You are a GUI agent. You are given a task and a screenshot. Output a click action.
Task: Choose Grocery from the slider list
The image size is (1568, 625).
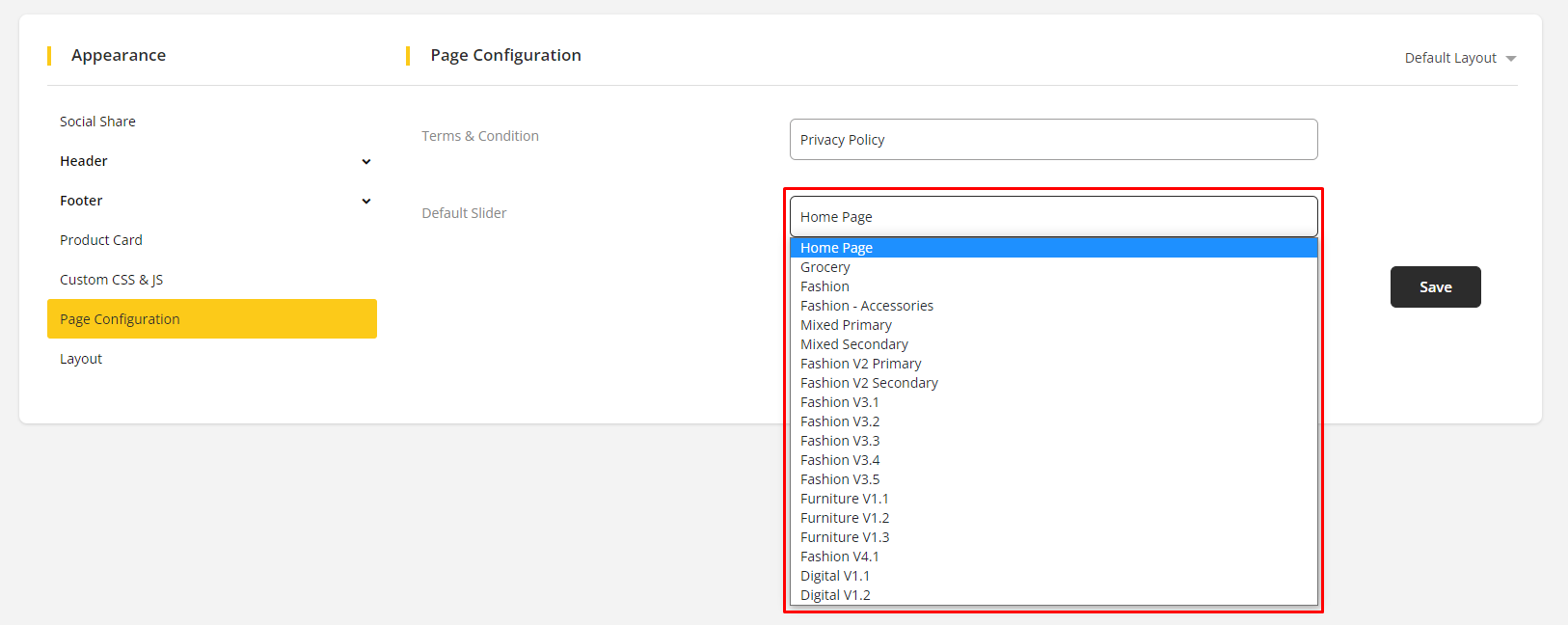[825, 267]
